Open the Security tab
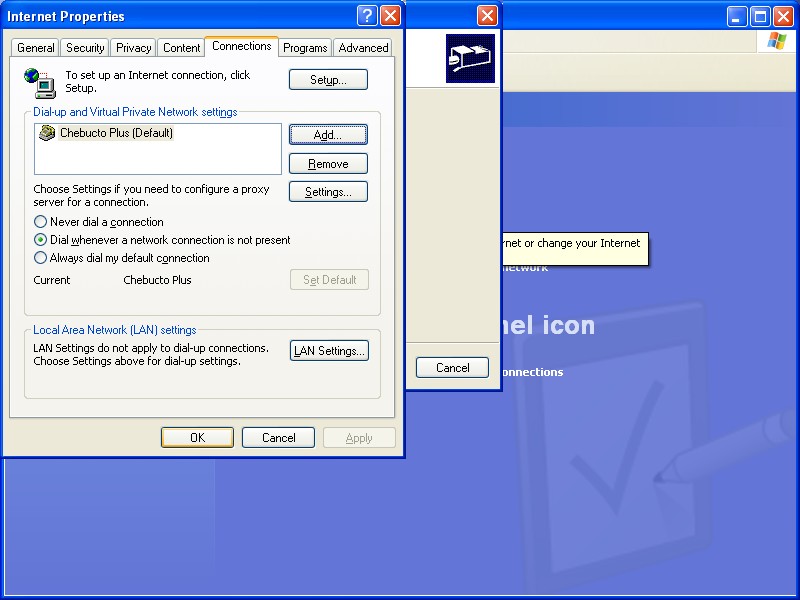Screen dimensions: 800x600 [85, 48]
